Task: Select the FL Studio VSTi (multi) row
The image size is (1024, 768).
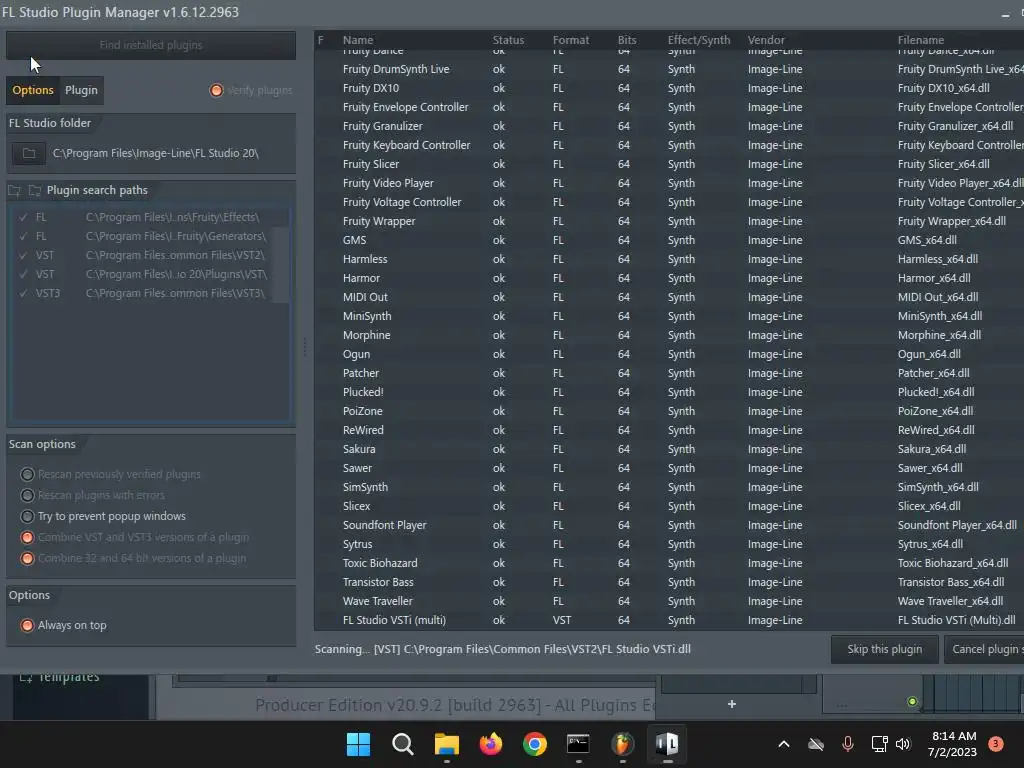Action: click(669, 620)
